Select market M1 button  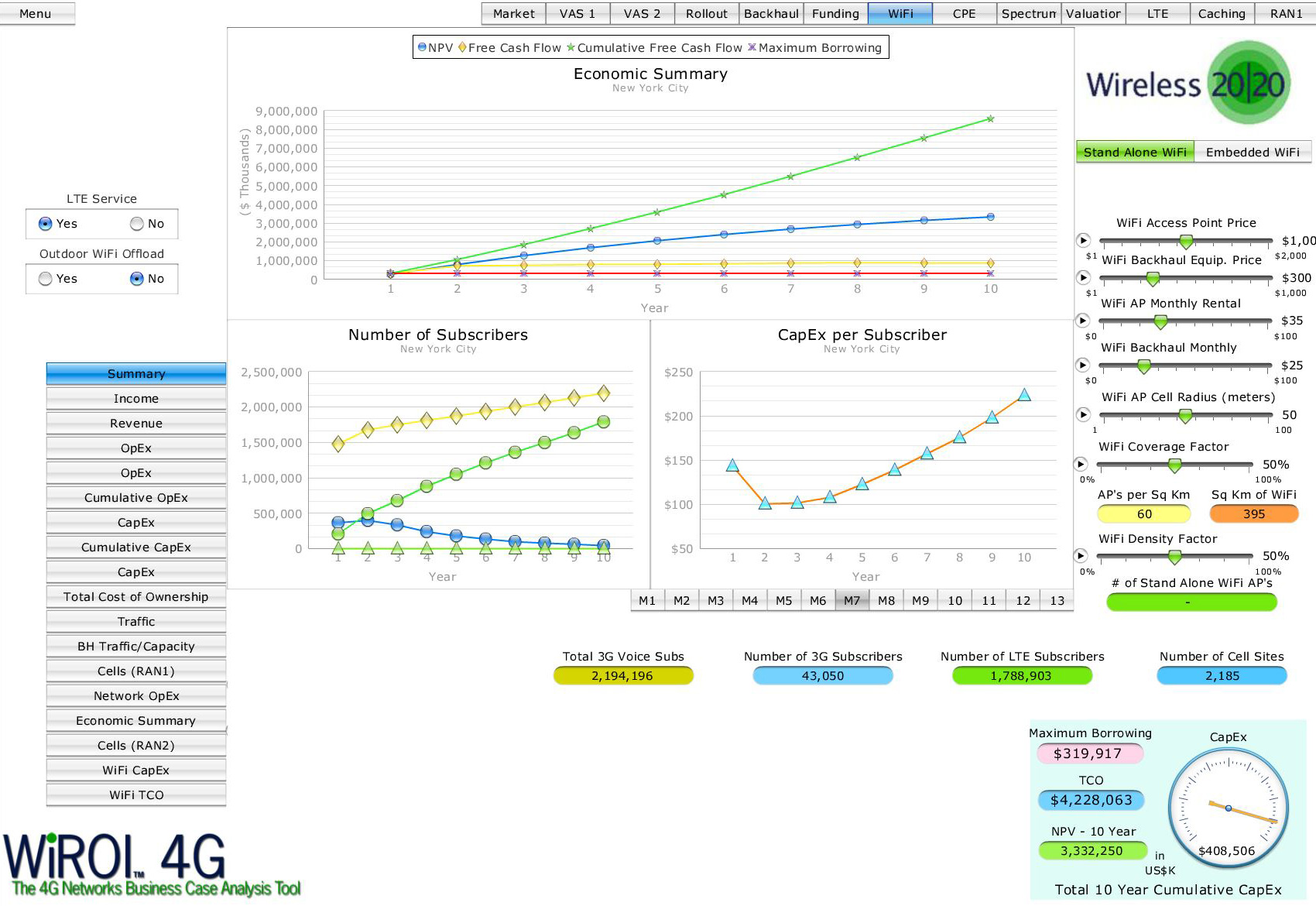pos(647,600)
